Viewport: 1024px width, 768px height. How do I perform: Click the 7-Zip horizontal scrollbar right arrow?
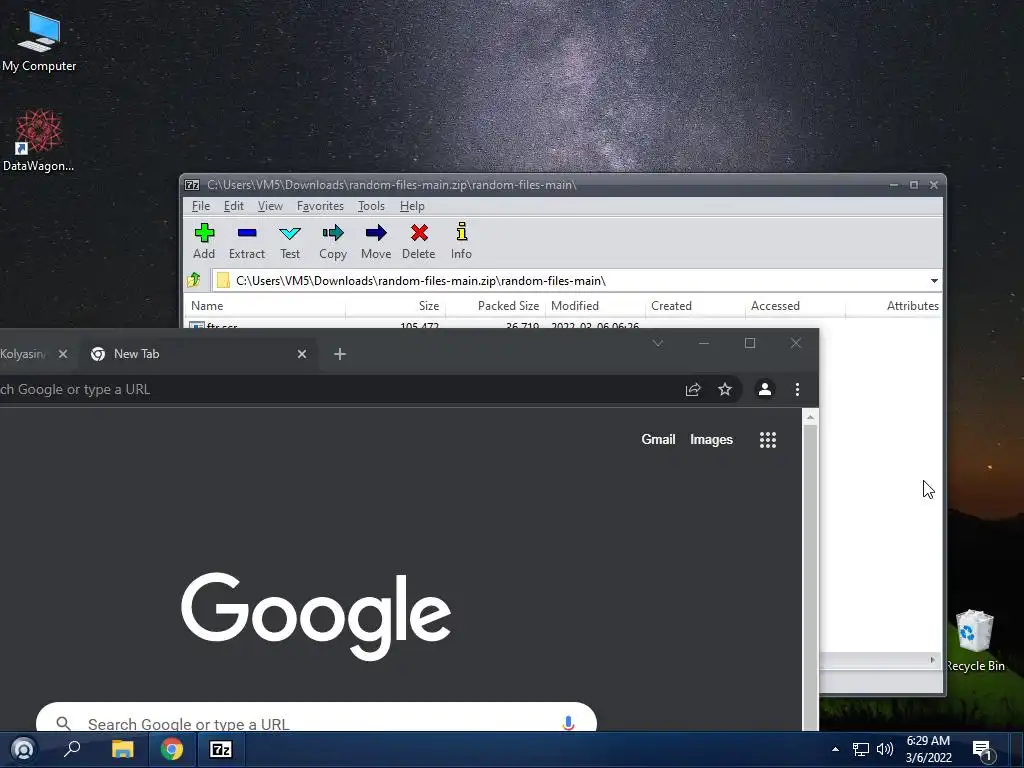point(933,660)
